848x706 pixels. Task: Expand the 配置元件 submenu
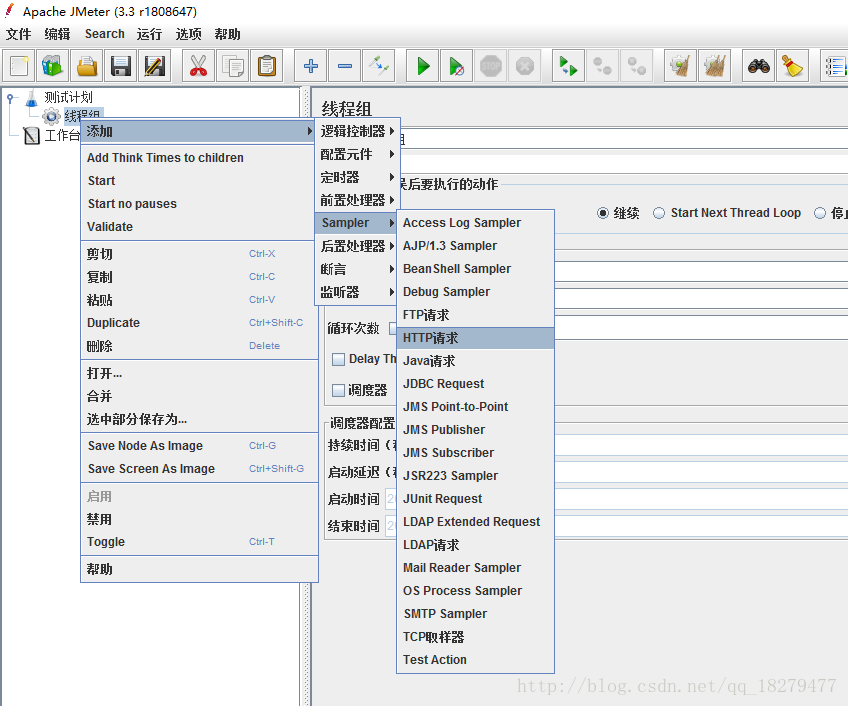click(357, 155)
